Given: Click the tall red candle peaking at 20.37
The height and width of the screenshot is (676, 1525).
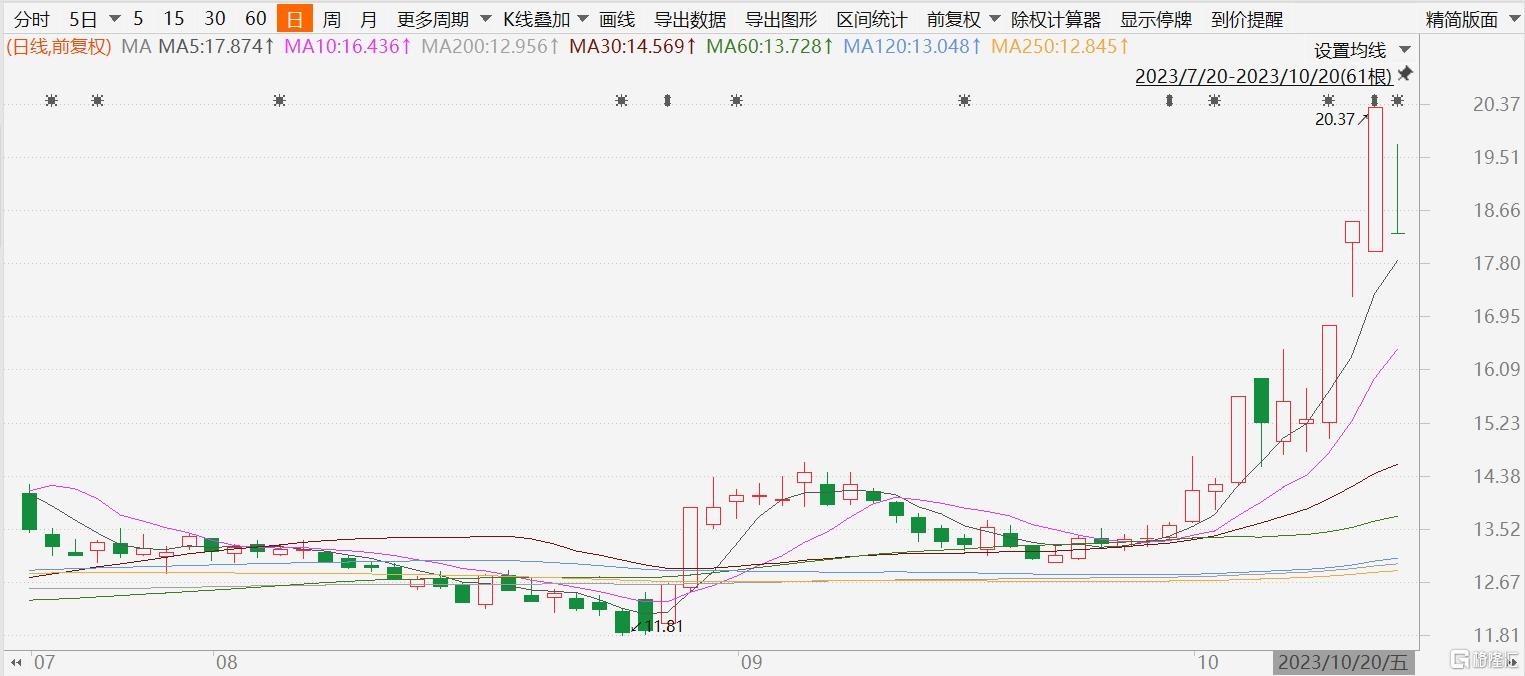Looking at the screenshot, I should point(1376,179).
